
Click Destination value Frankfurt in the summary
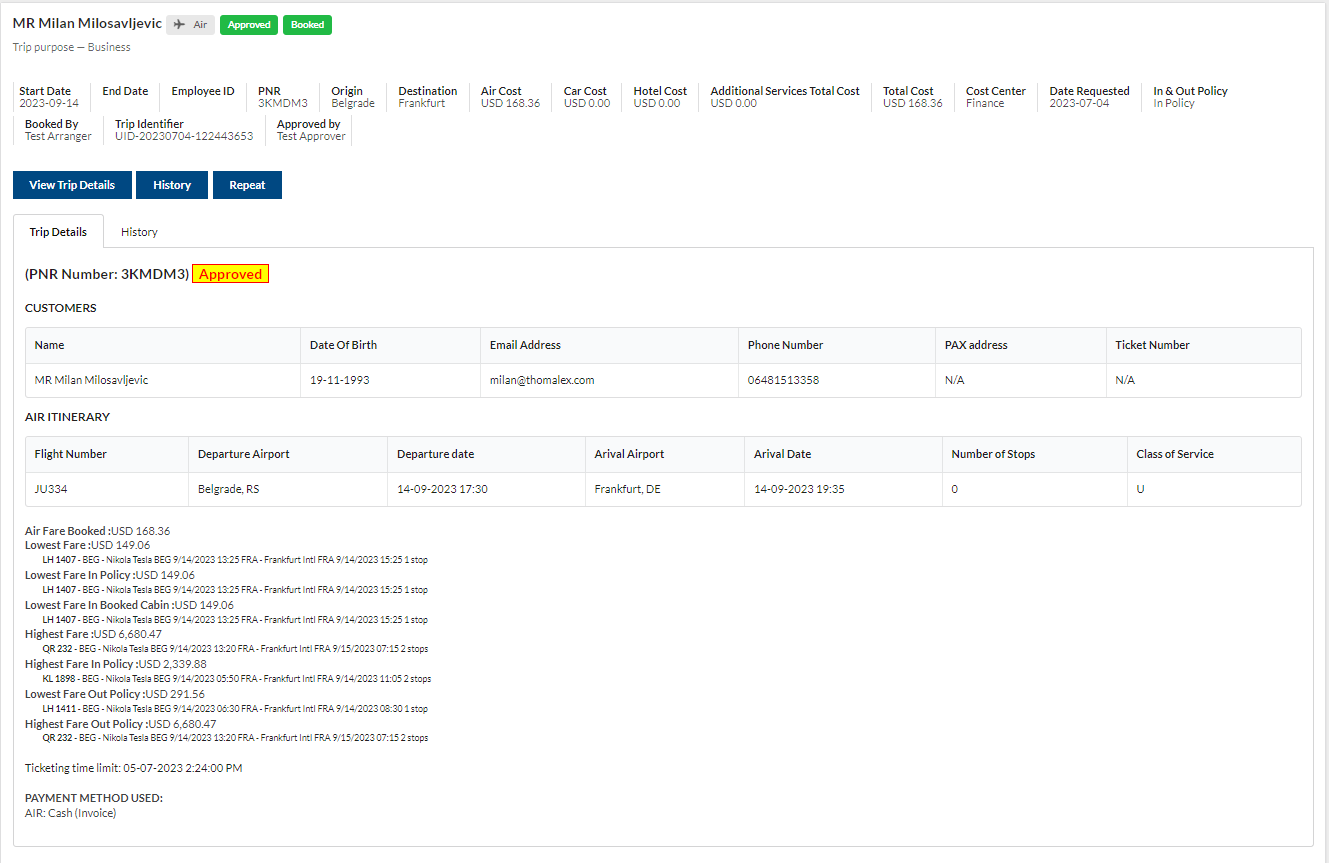click(x=422, y=103)
